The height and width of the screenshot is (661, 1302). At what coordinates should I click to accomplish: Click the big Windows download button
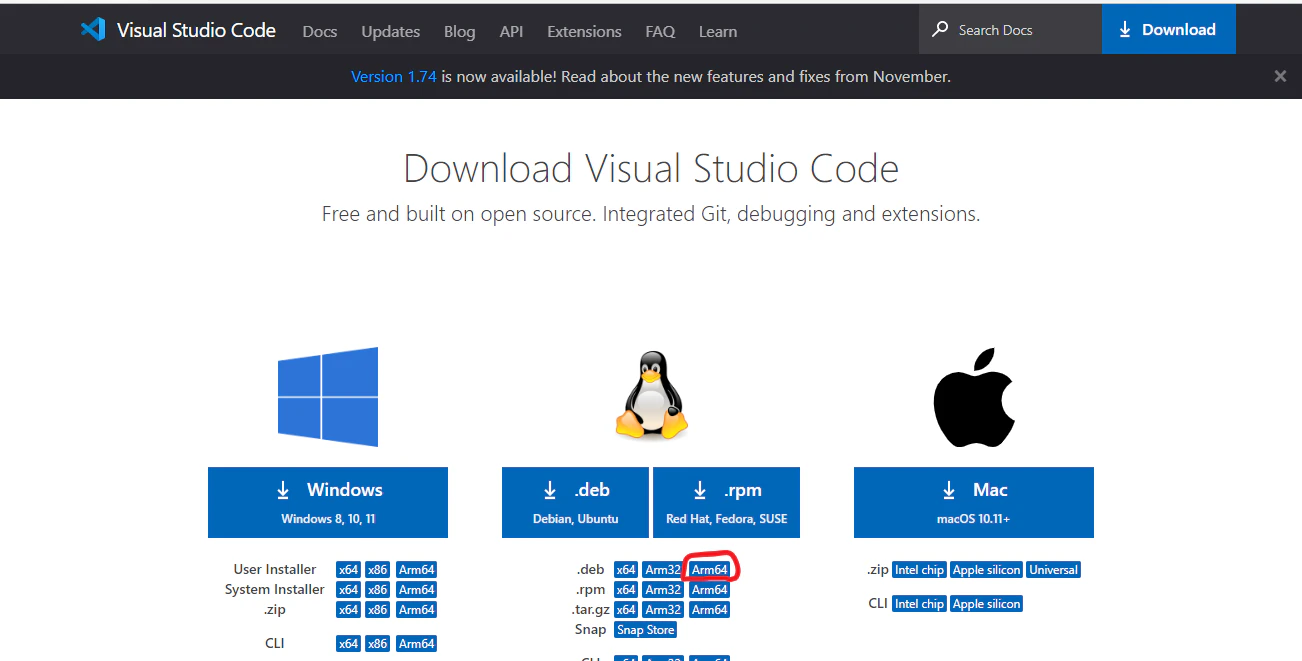coord(328,502)
